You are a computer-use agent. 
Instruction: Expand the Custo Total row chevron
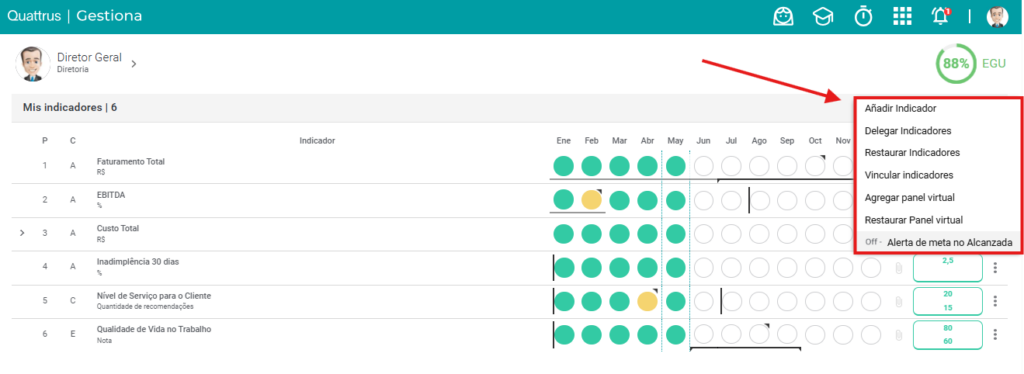[x=22, y=232]
